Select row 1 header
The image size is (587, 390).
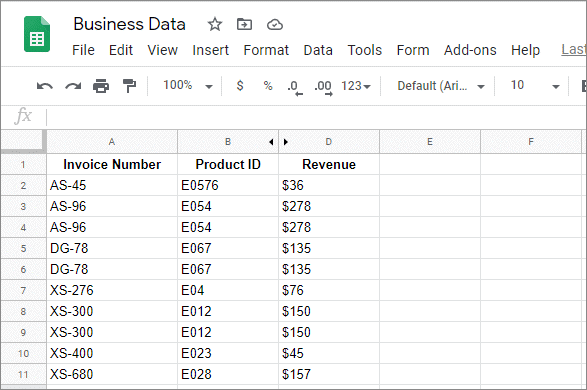pos(23,164)
